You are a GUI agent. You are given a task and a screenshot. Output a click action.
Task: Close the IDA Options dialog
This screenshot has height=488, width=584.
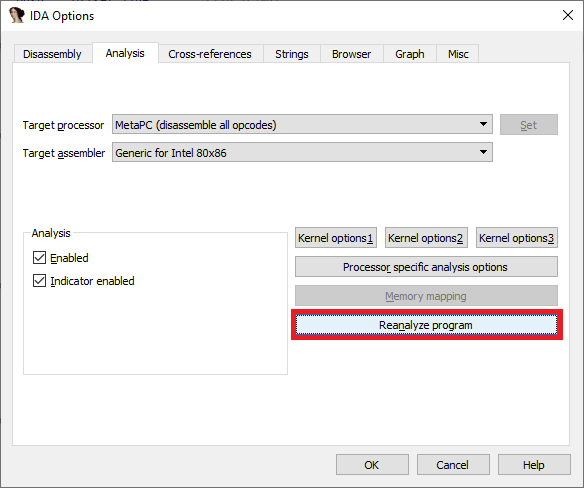pos(568,15)
